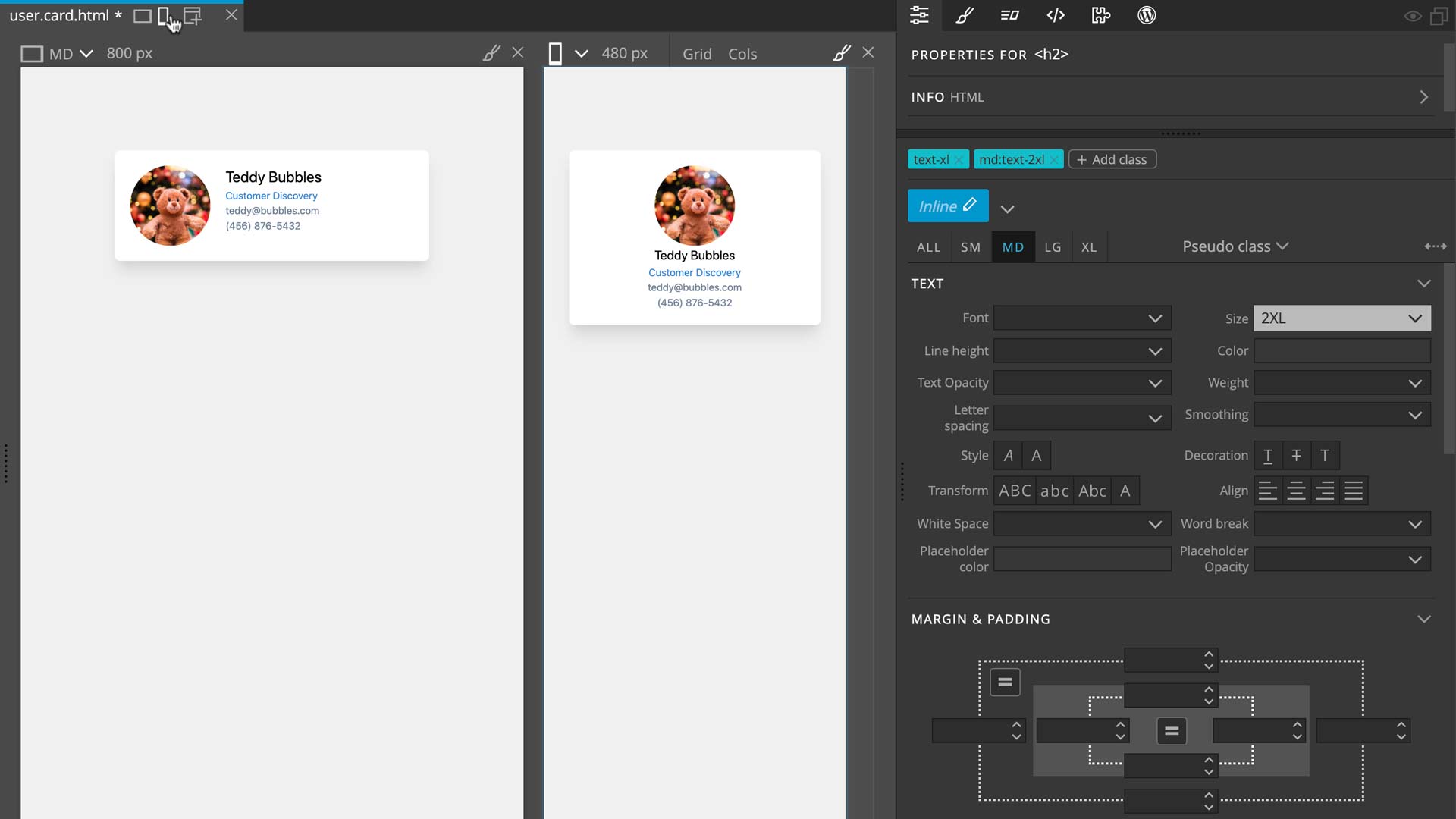Open the Size 2XL dropdown
The height and width of the screenshot is (819, 1456).
[1341, 318]
